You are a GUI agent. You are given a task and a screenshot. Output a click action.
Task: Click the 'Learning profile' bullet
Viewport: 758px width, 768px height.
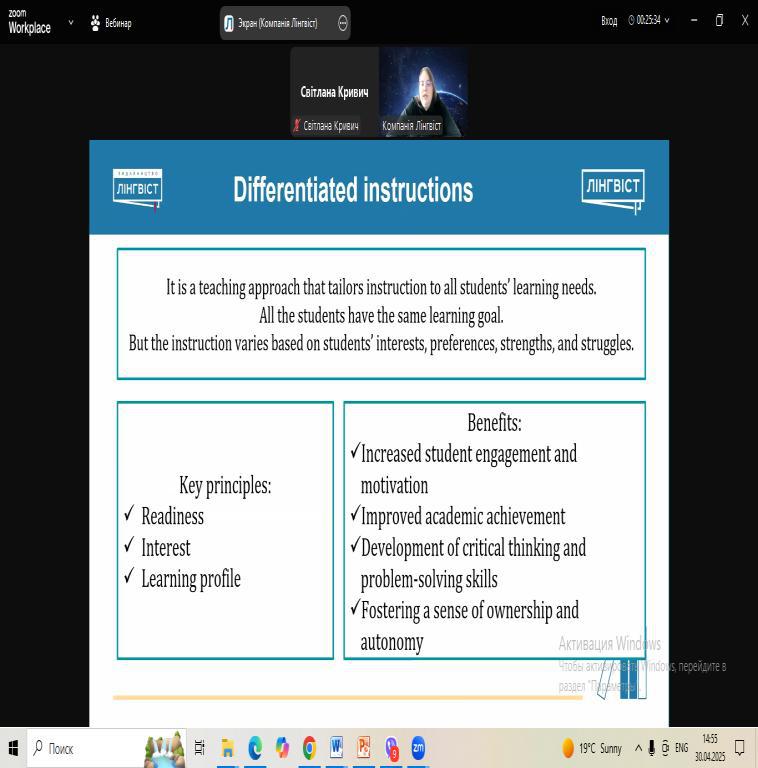[191, 579]
